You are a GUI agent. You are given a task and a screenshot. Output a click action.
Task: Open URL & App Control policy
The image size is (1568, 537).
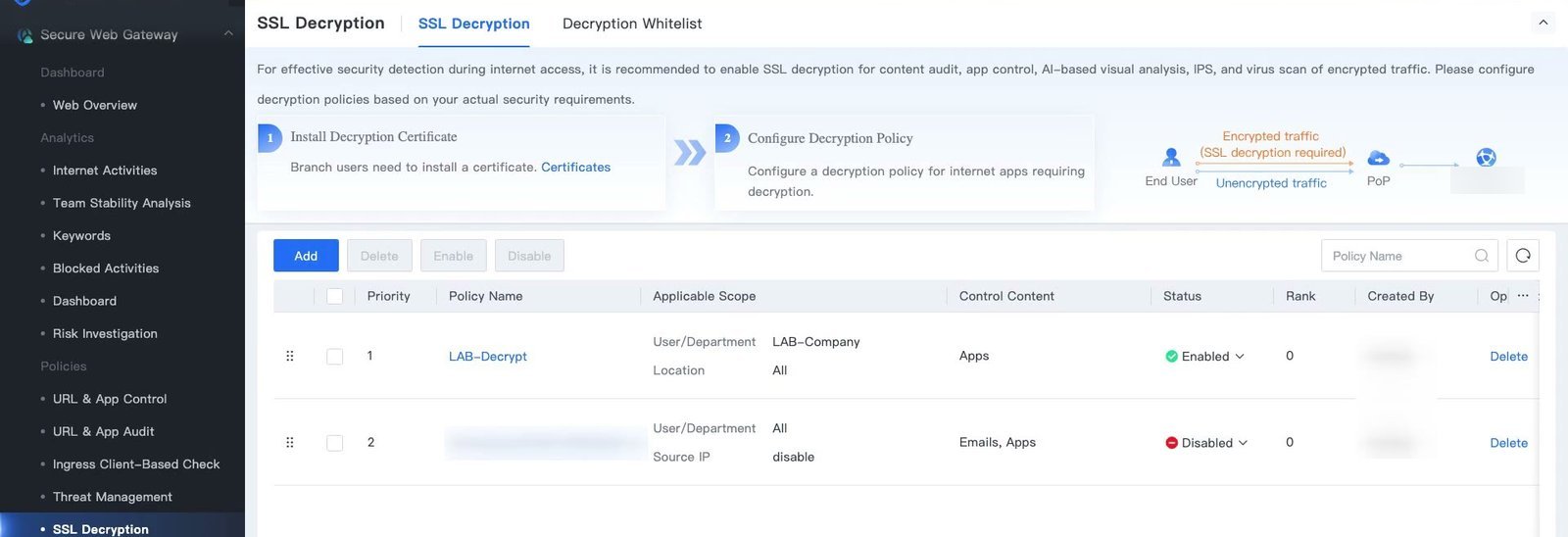tap(110, 399)
